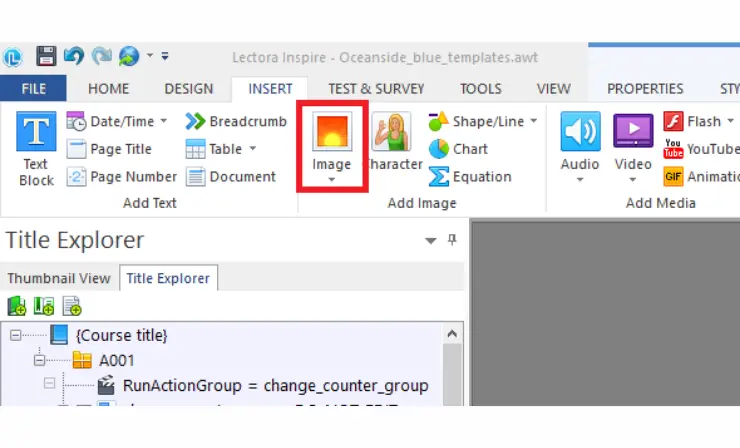Click the Lectora application logo icon
Image resolution: width=740 pixels, height=448 pixels.
coord(13,57)
